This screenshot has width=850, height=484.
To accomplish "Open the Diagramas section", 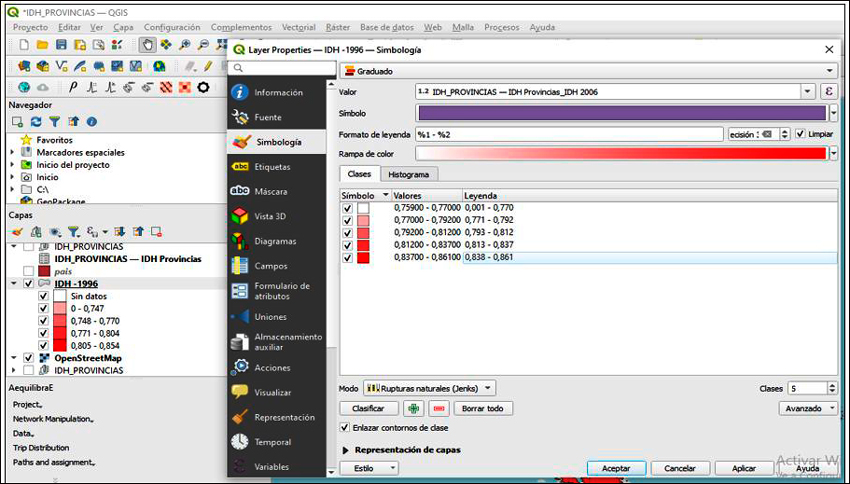I will pos(274,241).
